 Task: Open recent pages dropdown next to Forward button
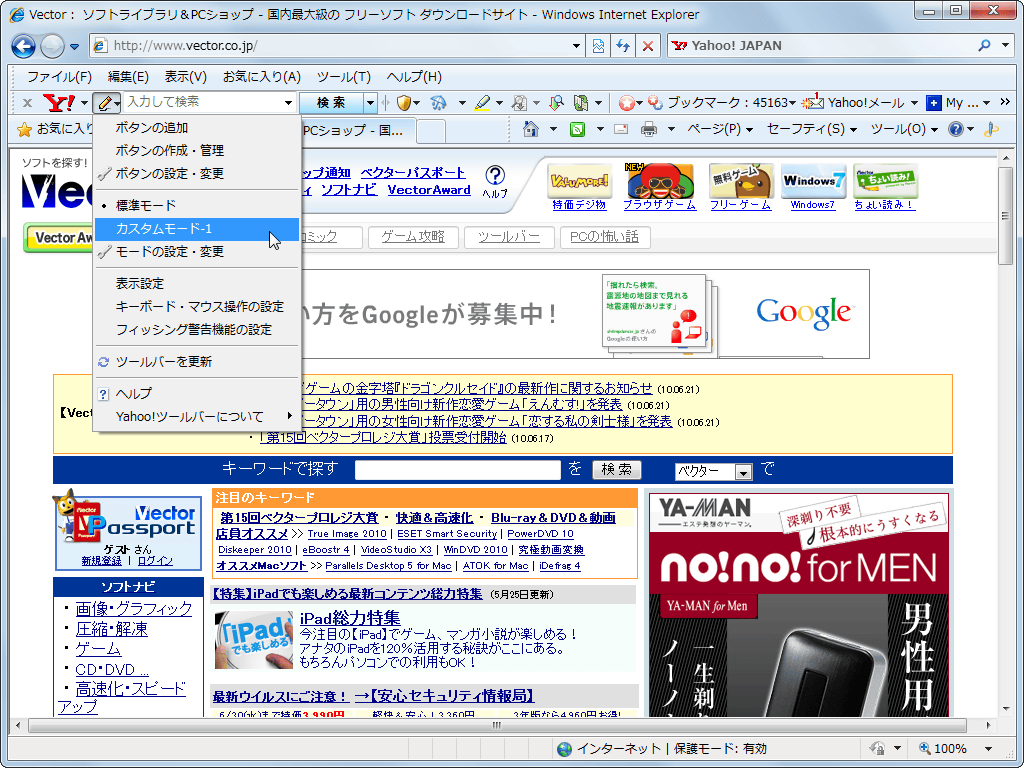74,47
